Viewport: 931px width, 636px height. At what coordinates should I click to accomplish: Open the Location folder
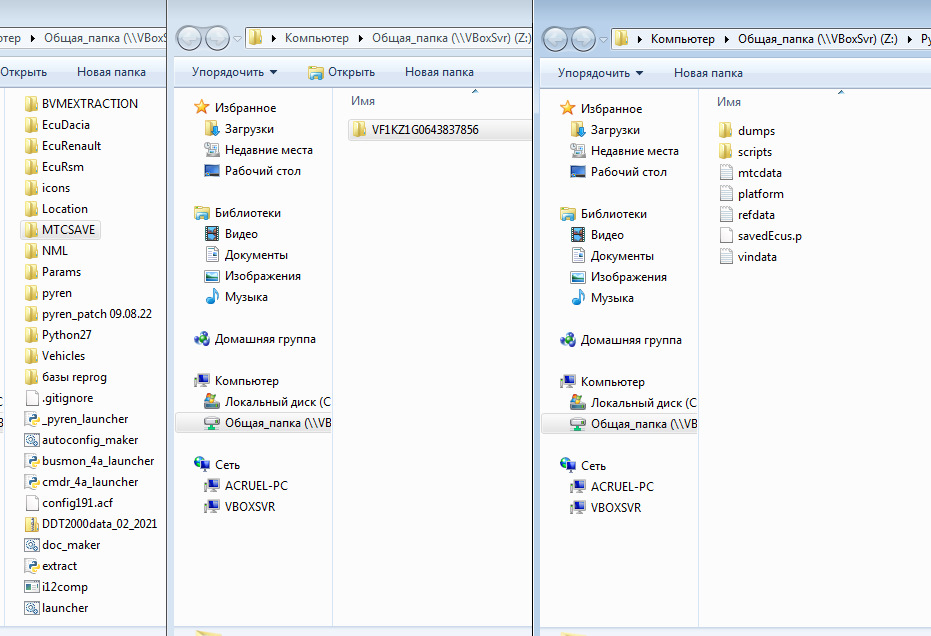tap(56, 209)
